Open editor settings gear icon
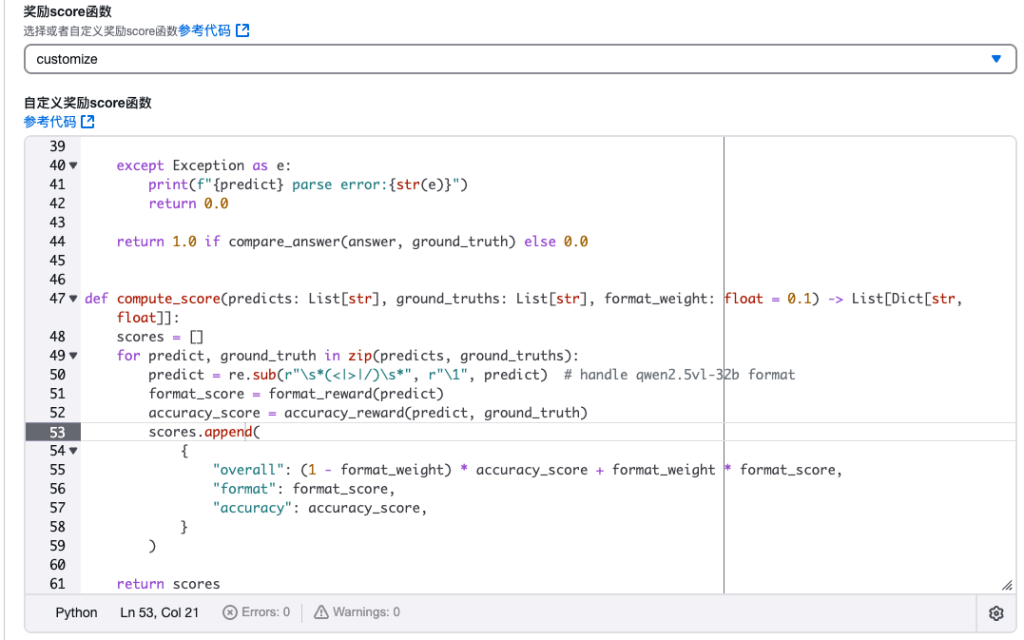1024x640 pixels. 996,613
